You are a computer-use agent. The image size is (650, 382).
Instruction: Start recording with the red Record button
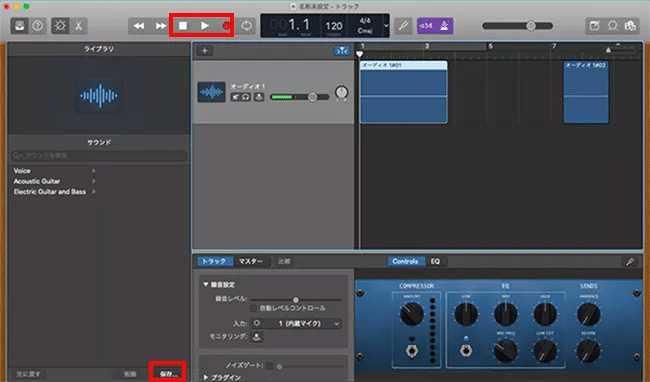[x=226, y=26]
